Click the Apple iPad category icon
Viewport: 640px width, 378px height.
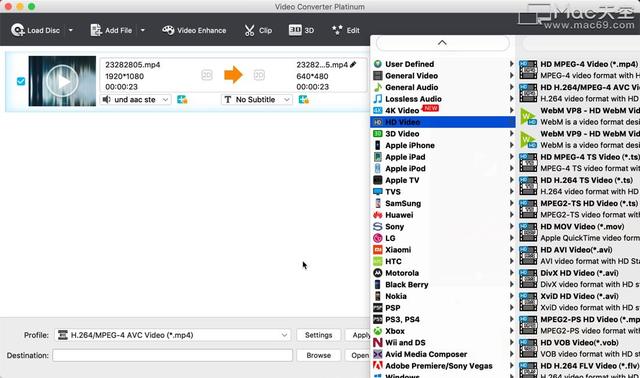pos(378,157)
